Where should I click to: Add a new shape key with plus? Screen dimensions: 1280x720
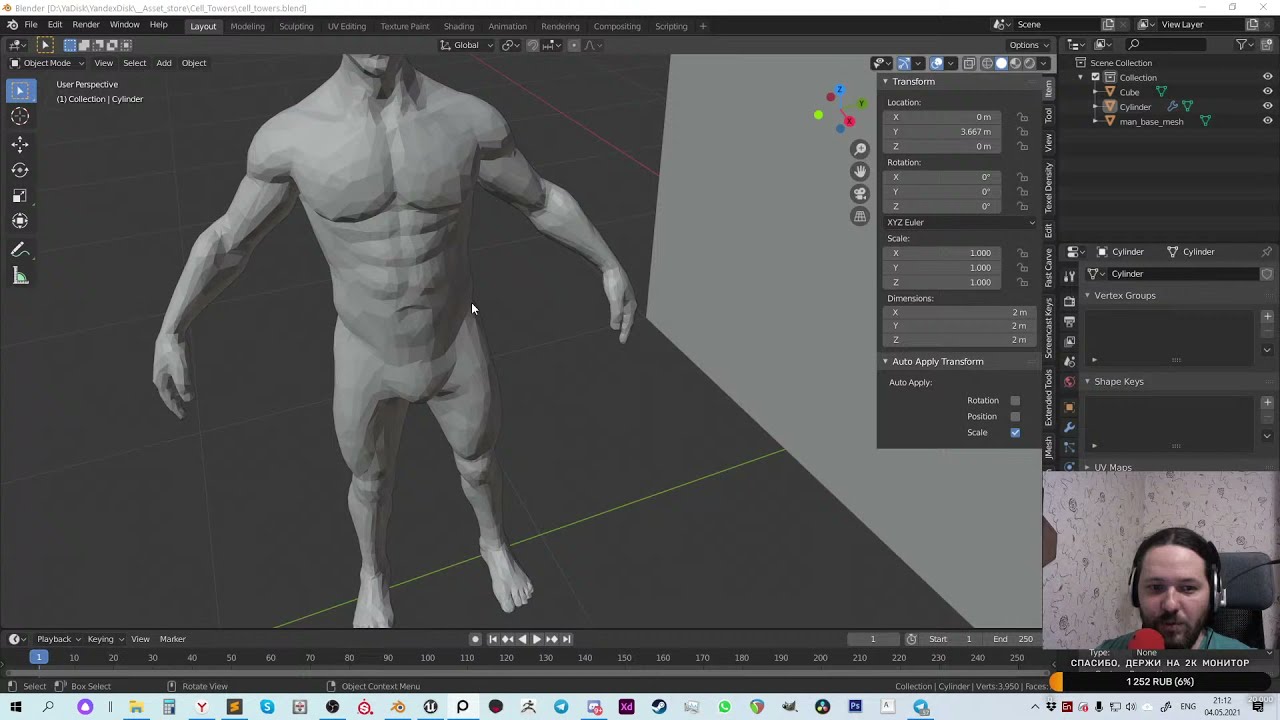pyautogui.click(x=1267, y=403)
